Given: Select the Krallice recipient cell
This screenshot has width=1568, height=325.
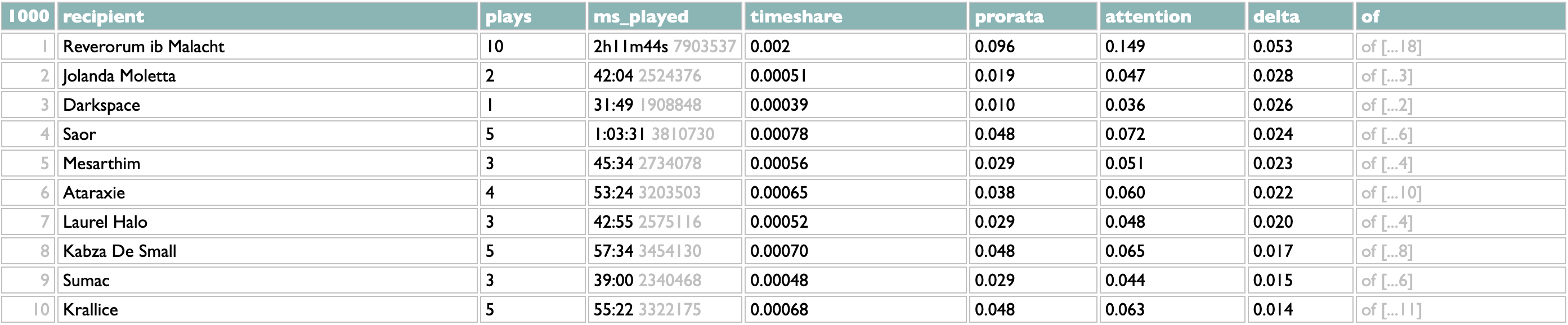Looking at the screenshot, I should pos(267,309).
